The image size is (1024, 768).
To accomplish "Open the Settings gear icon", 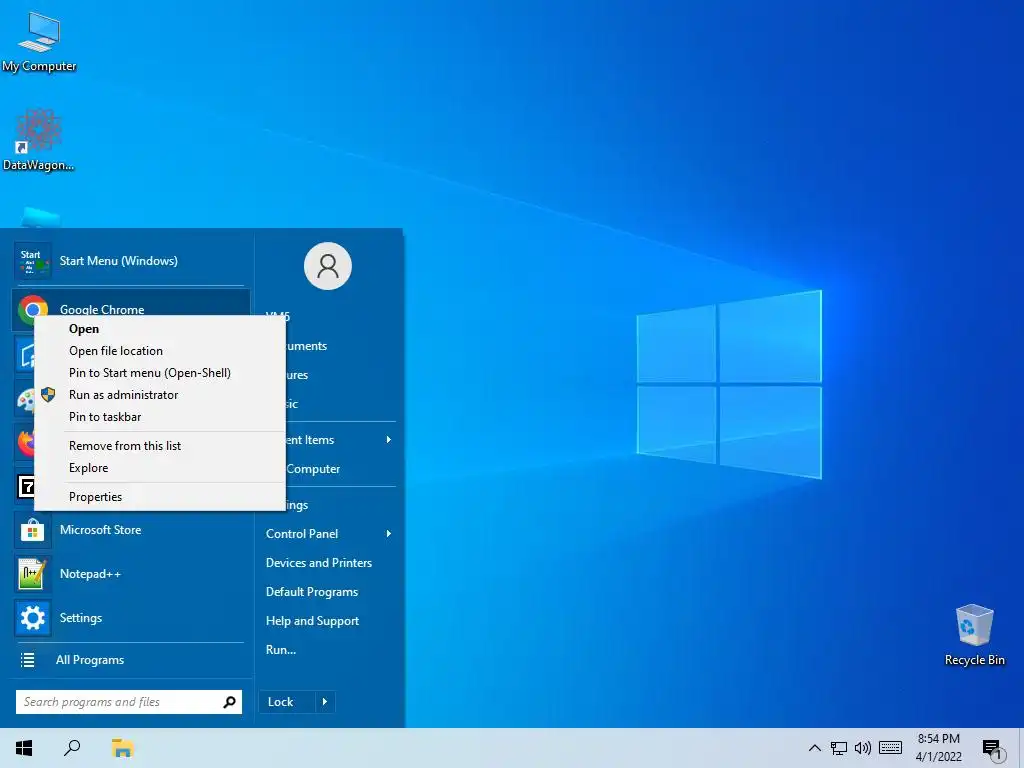I will tap(33, 618).
